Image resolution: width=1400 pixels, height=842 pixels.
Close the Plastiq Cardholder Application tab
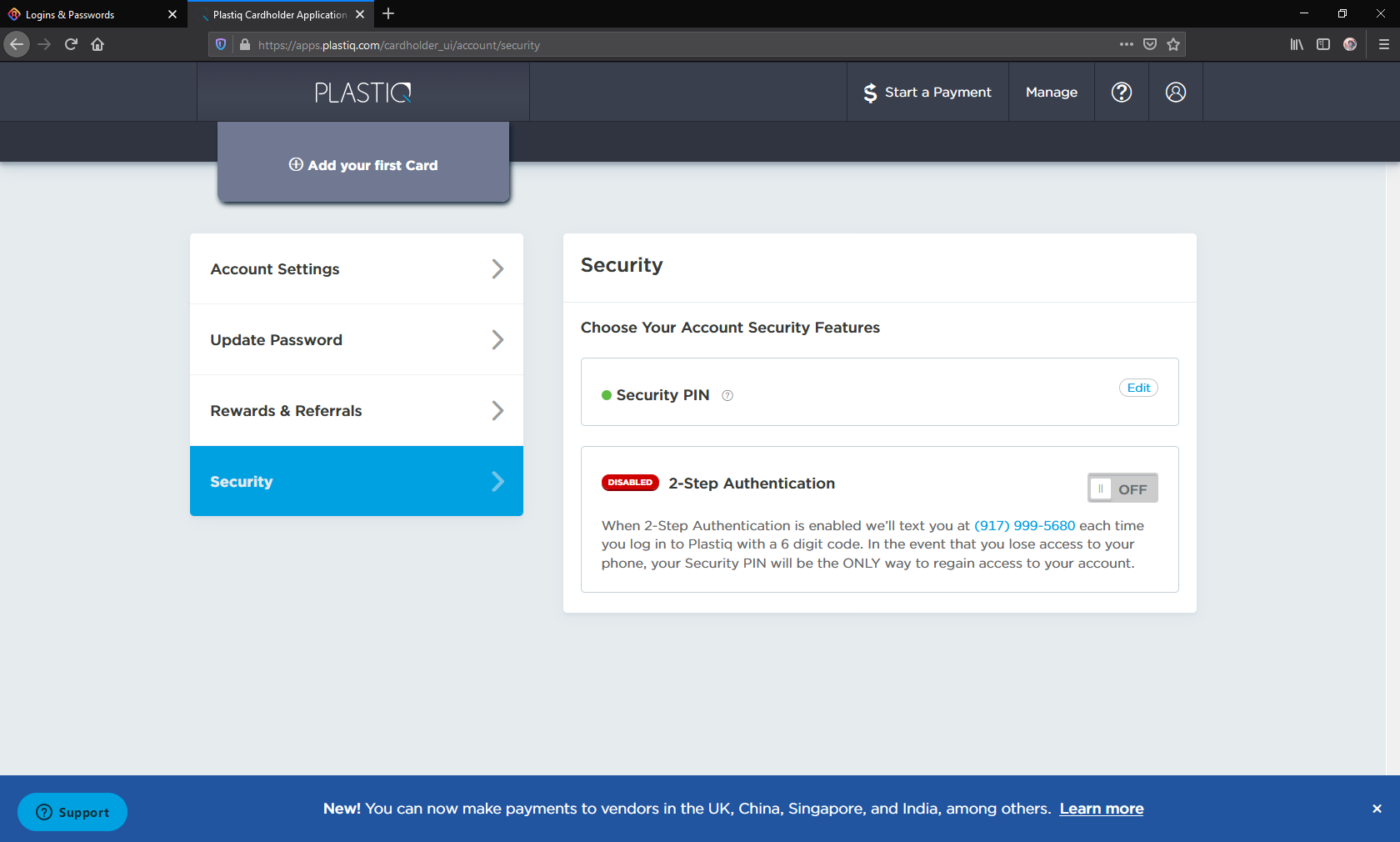[x=360, y=14]
